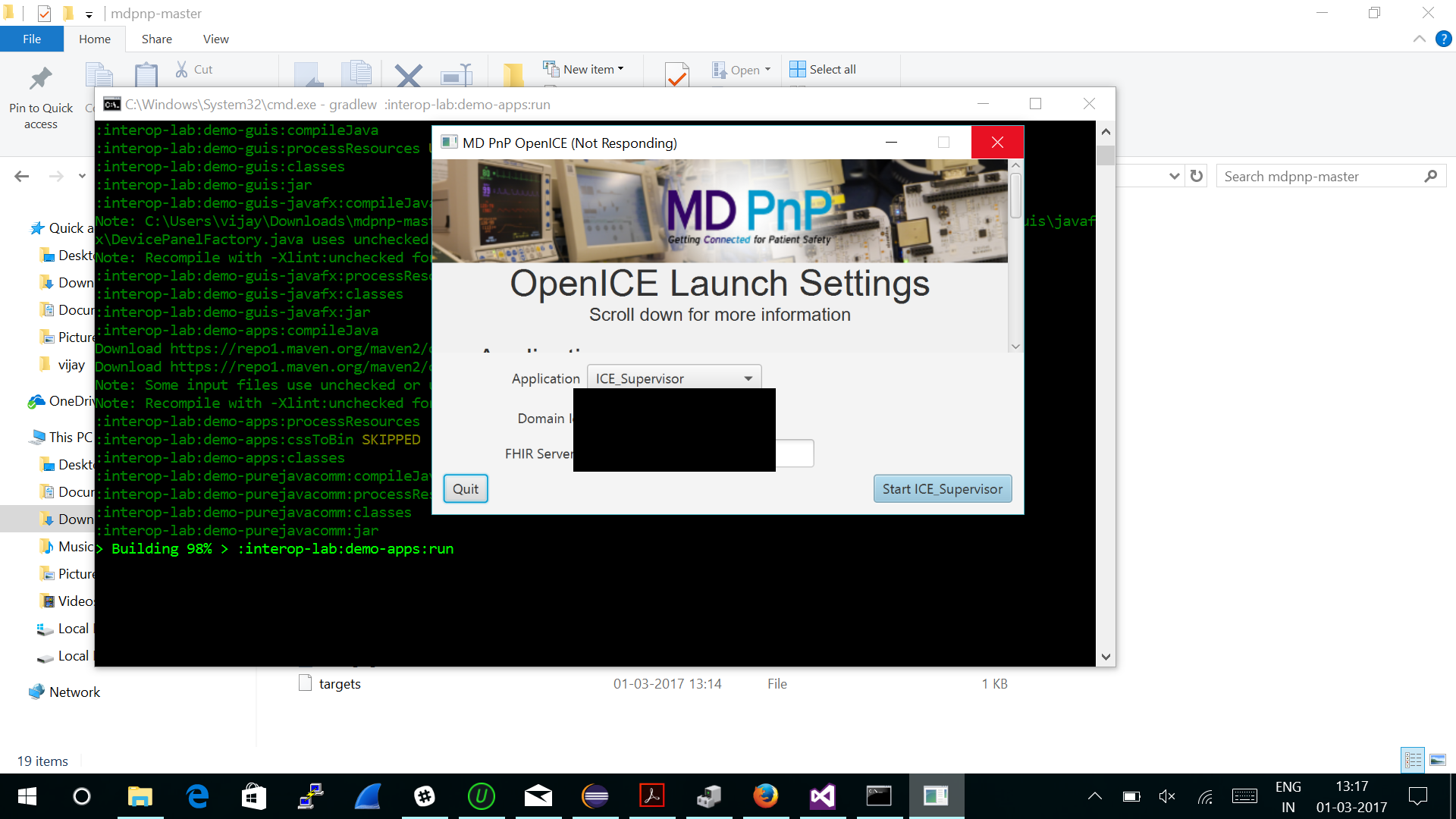Viewport: 1456px width, 819px height.
Task: Click Pin to Quick access icon
Action: coord(41,99)
